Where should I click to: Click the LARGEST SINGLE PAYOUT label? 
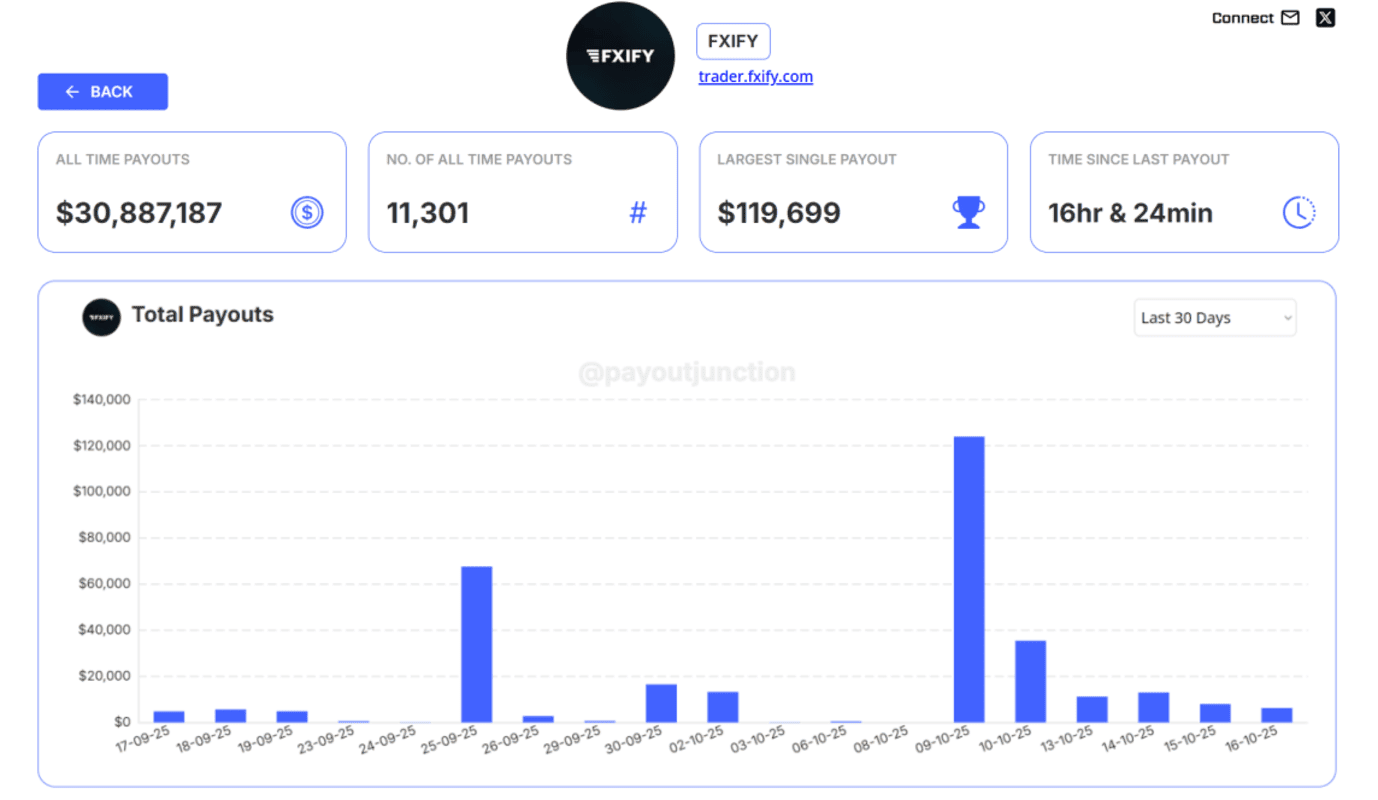[x=807, y=159]
